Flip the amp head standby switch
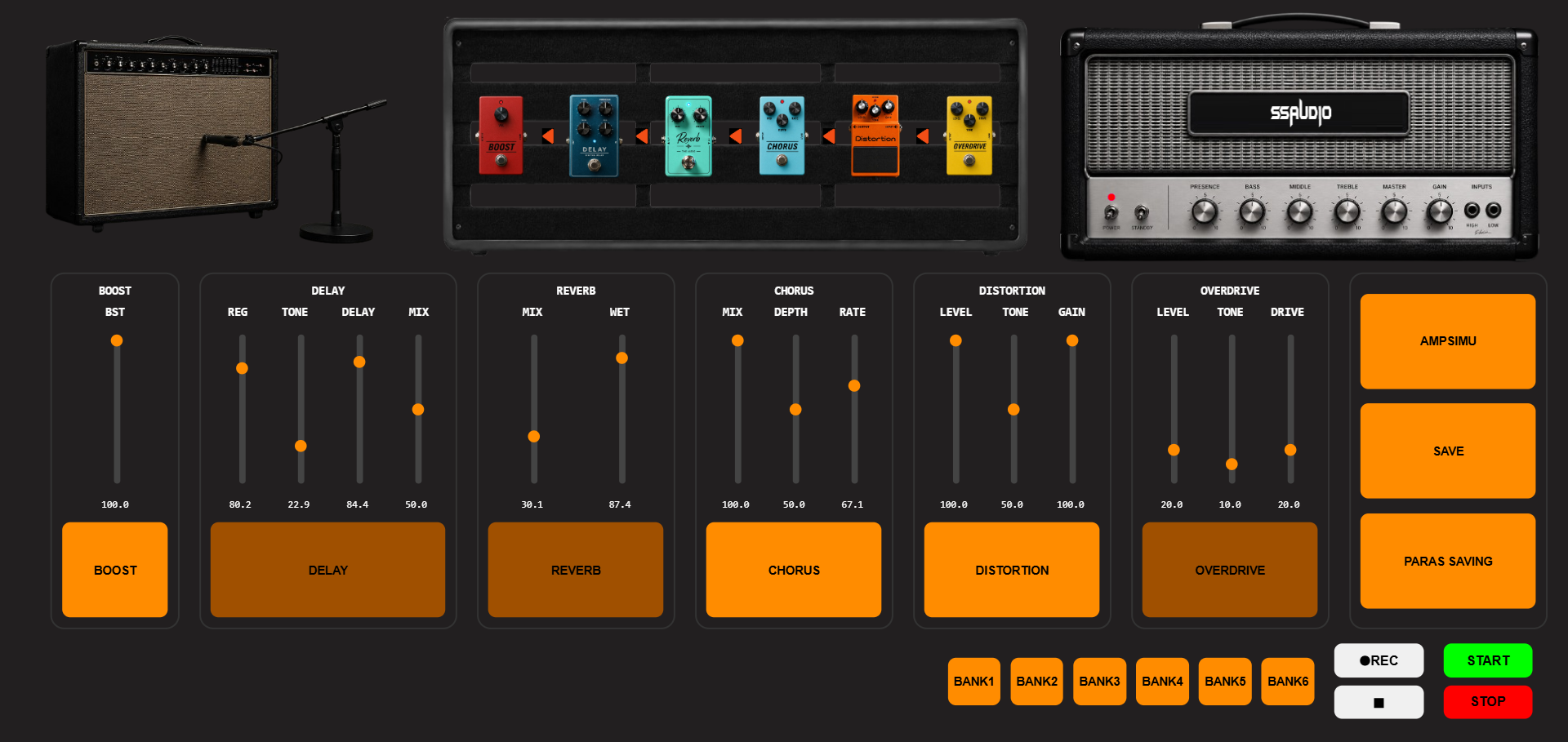1568x742 pixels. click(1142, 213)
